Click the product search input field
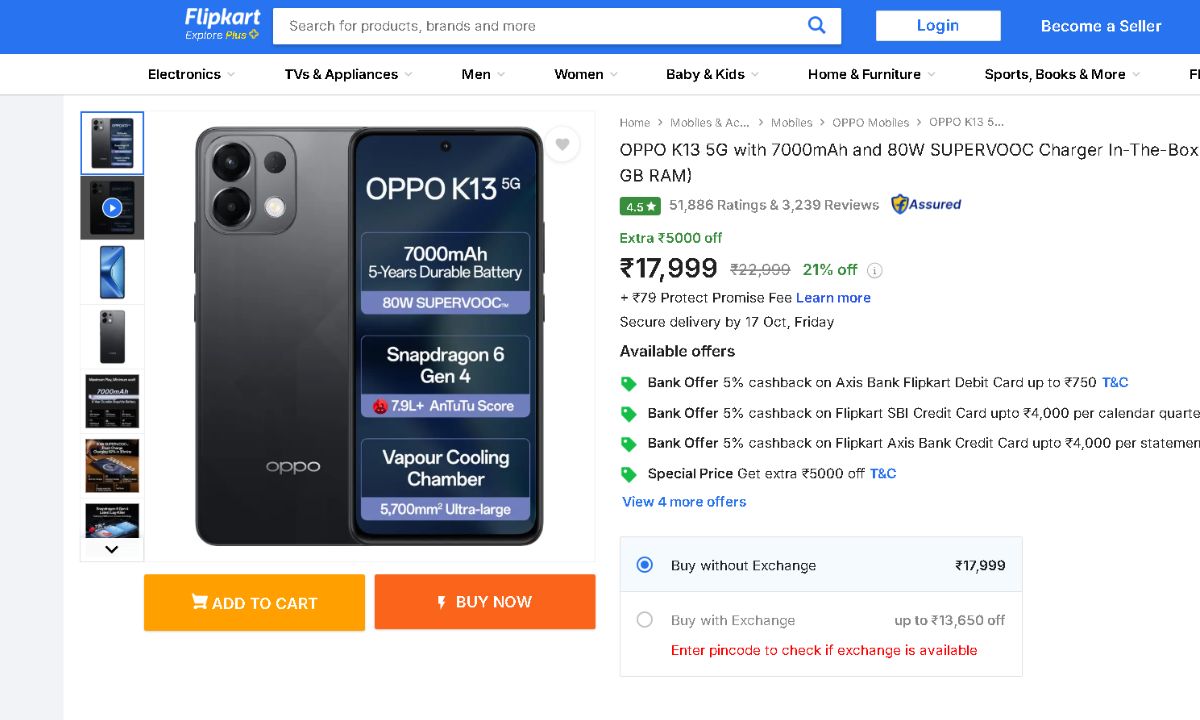 (540, 26)
